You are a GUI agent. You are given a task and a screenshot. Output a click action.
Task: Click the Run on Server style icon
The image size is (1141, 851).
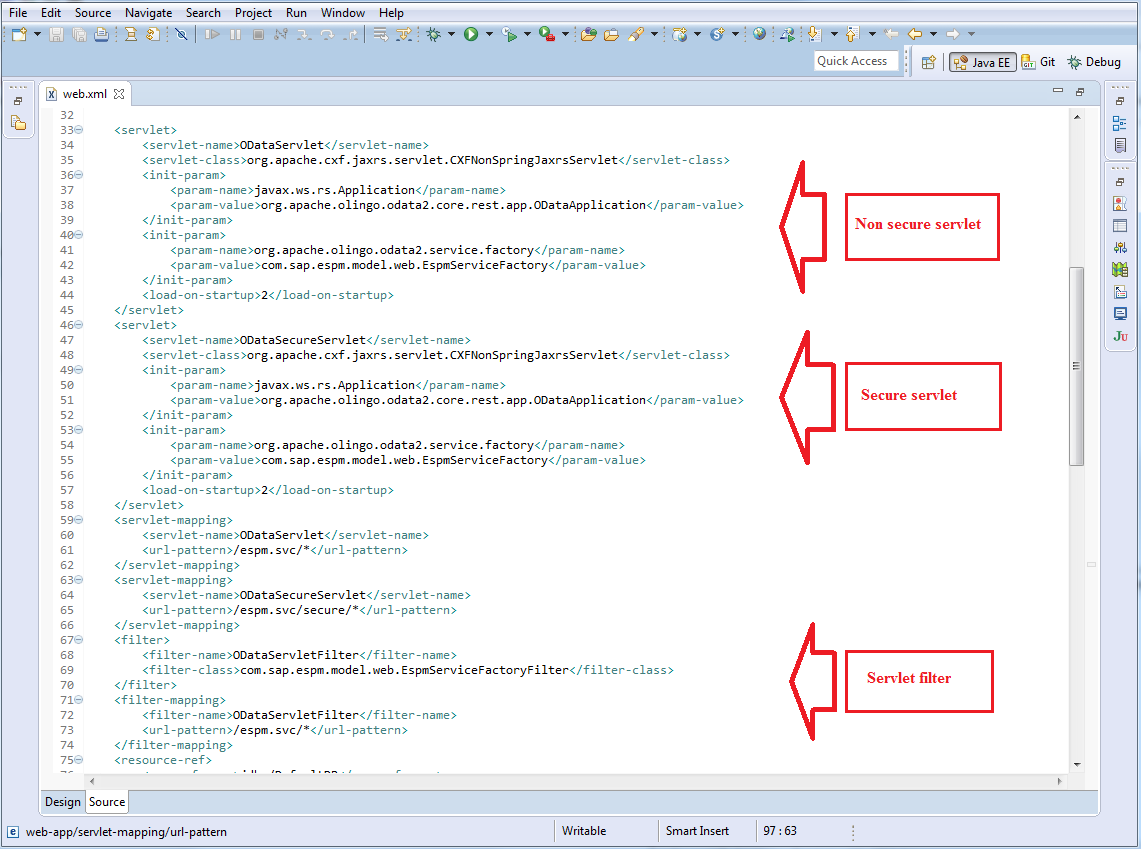(x=509, y=34)
